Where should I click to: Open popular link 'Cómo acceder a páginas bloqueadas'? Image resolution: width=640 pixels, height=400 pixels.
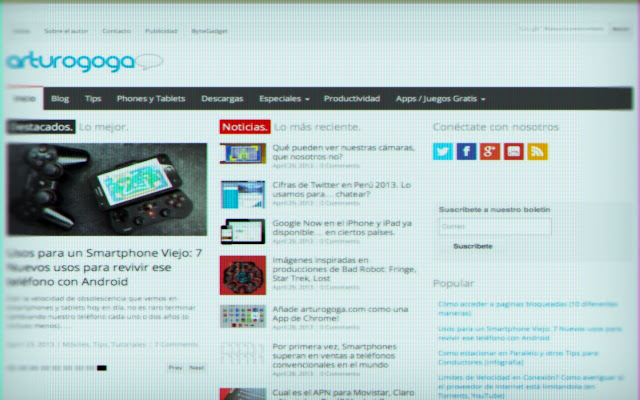click(528, 309)
